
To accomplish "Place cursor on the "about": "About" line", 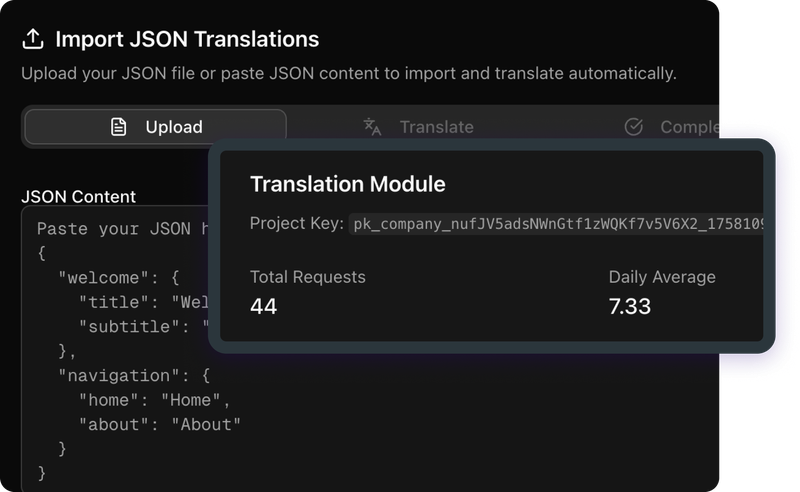I will coord(160,424).
